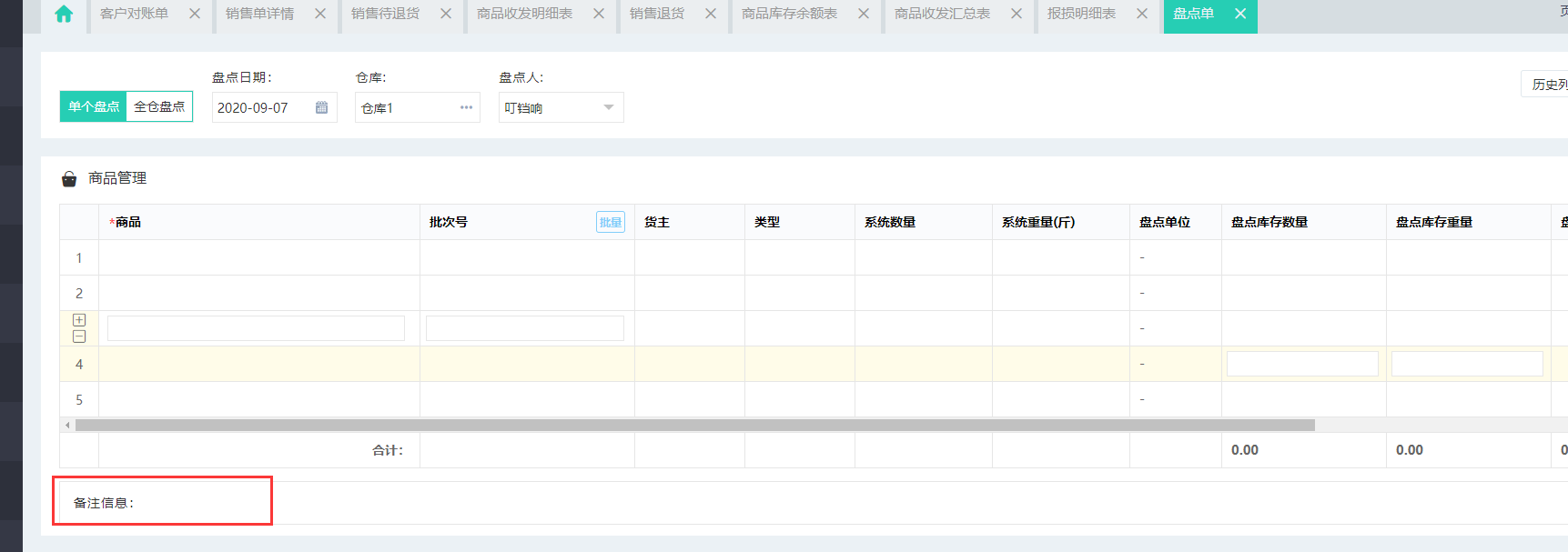
Task: Open the 商品收发汇总表 tab
Action: pyautogui.click(x=942, y=14)
